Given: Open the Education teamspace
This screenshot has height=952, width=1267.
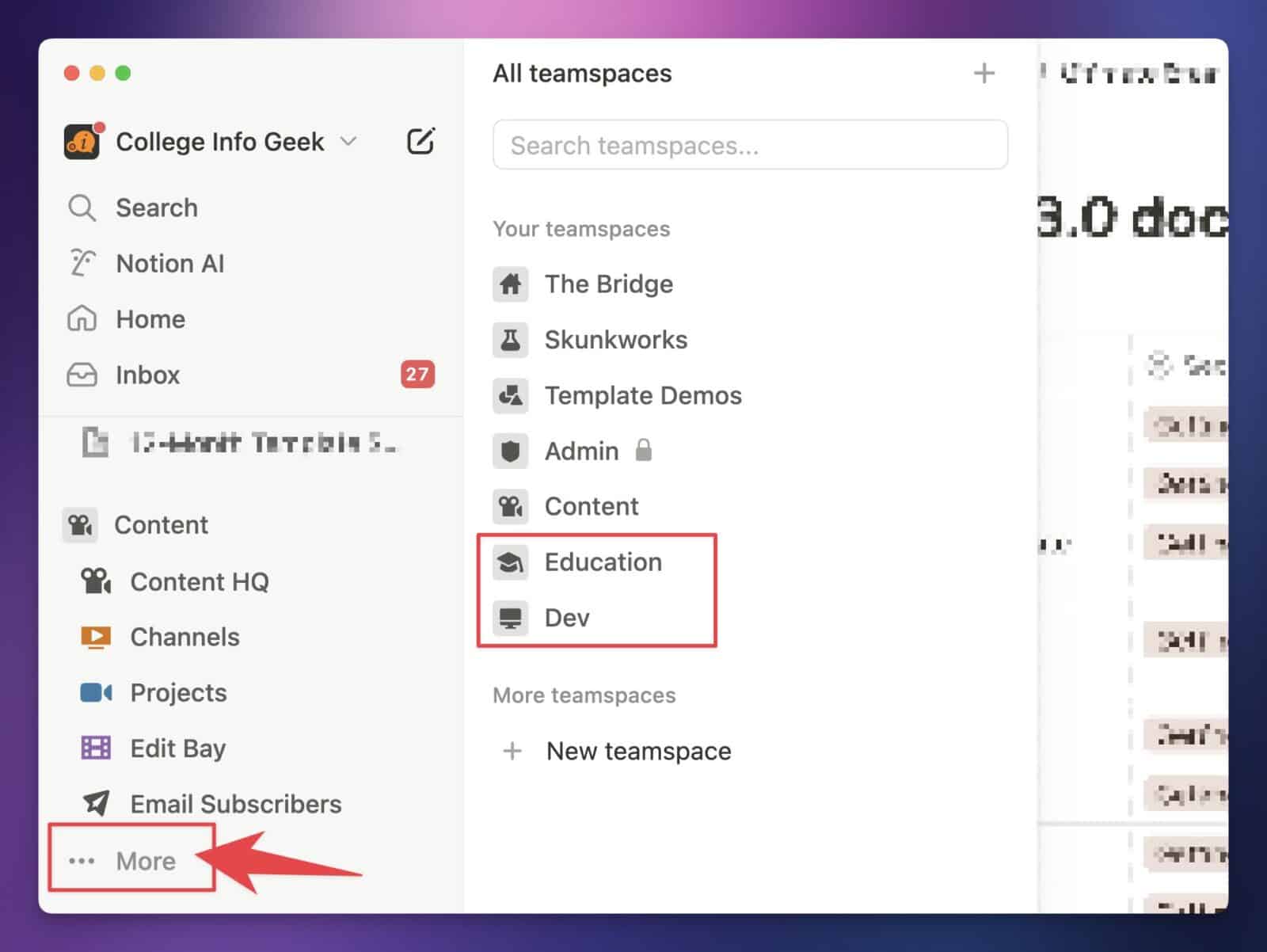Looking at the screenshot, I should (603, 562).
